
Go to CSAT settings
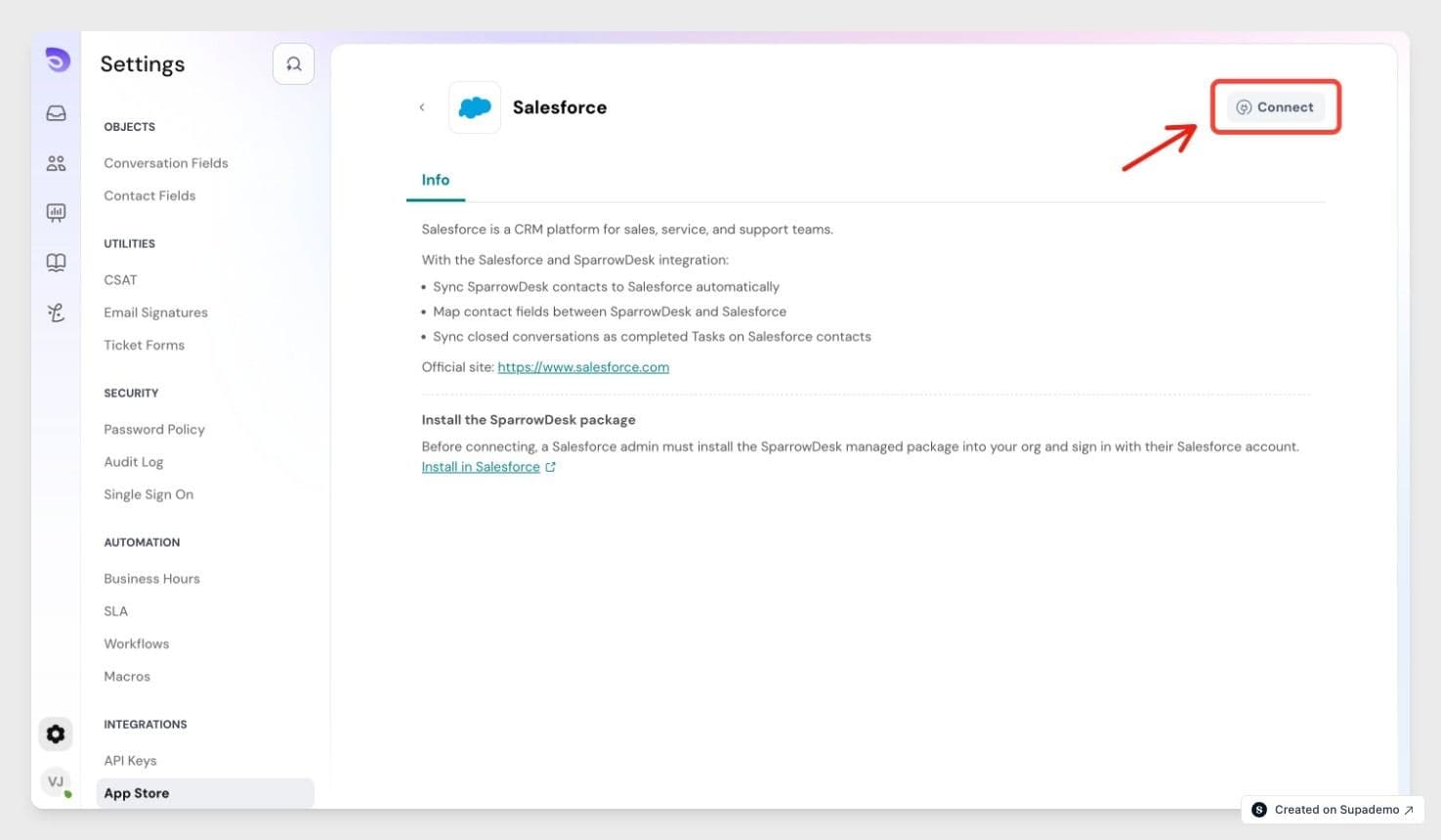(120, 279)
